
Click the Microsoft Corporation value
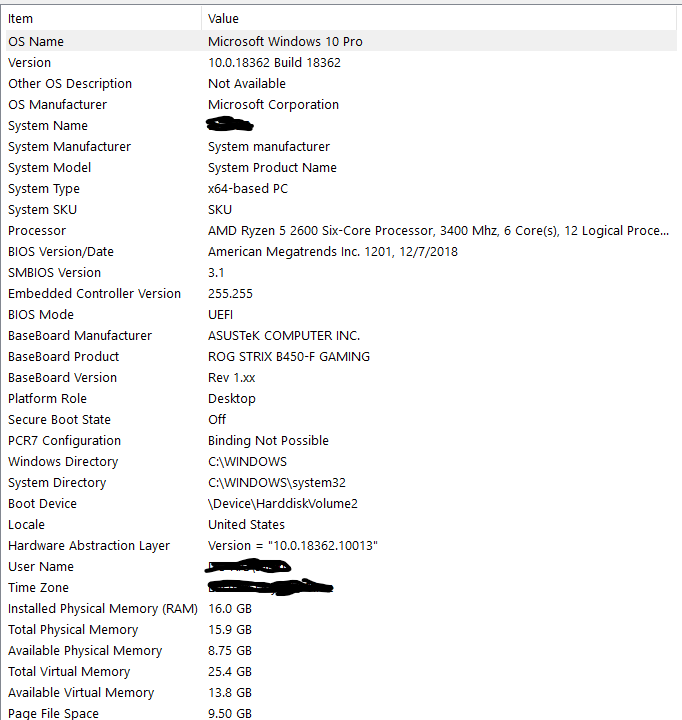pos(273,105)
